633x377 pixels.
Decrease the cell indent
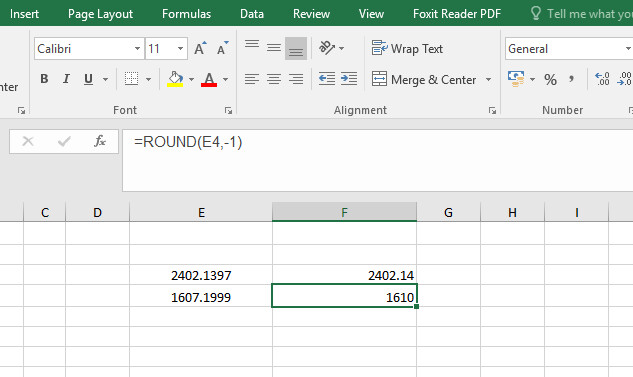coord(327,79)
